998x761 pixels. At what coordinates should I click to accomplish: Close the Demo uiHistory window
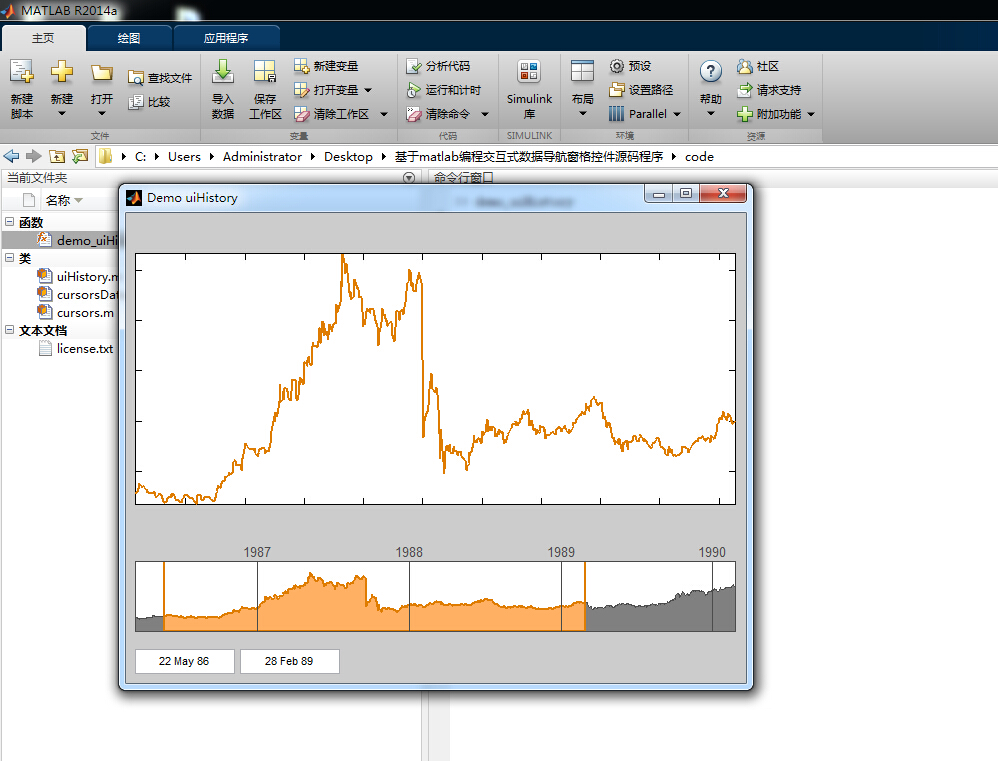click(722, 193)
